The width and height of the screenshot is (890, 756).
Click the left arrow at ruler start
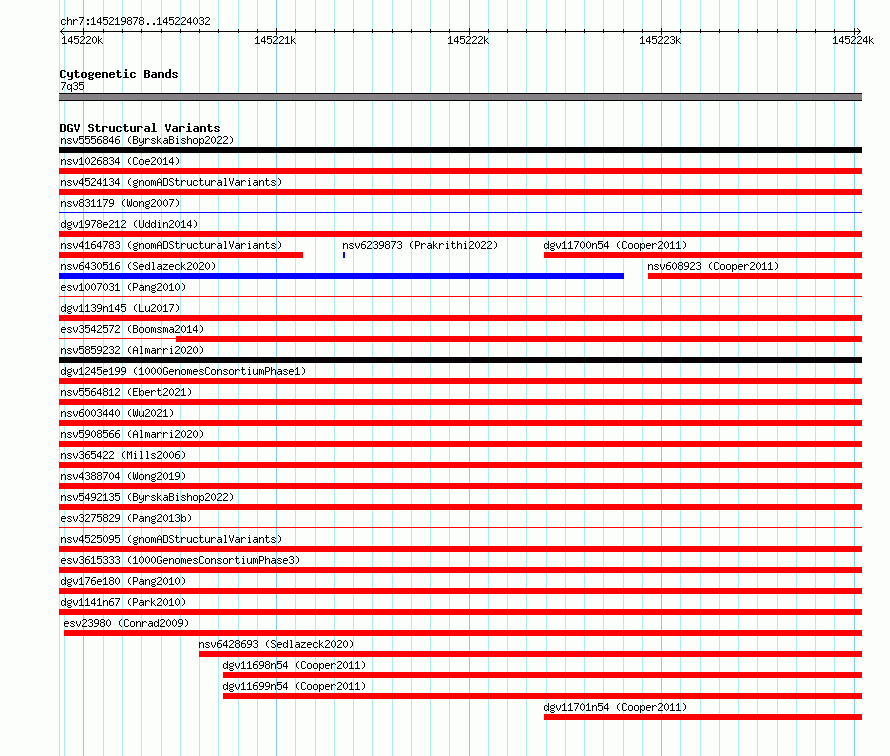click(x=62, y=31)
